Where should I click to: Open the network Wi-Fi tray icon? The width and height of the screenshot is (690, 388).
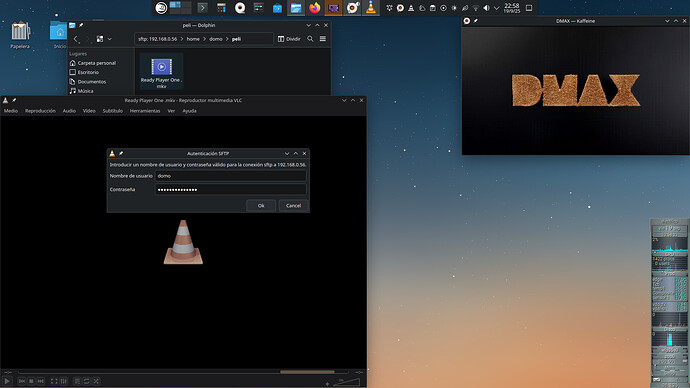476,8
